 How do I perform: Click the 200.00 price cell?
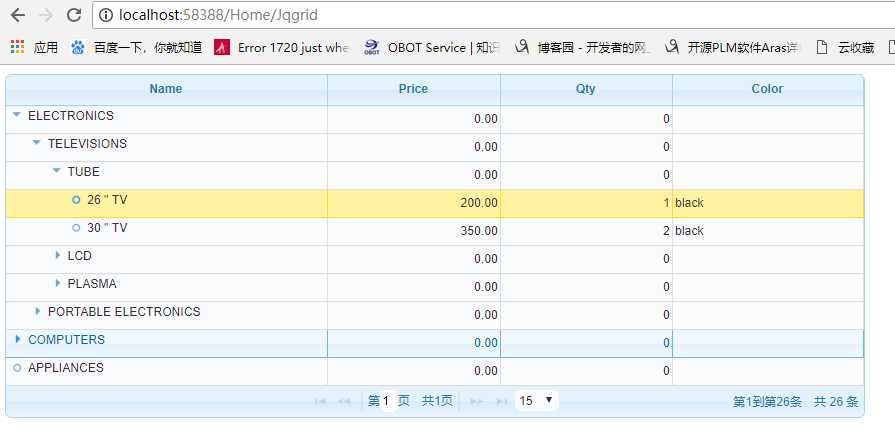(x=414, y=203)
